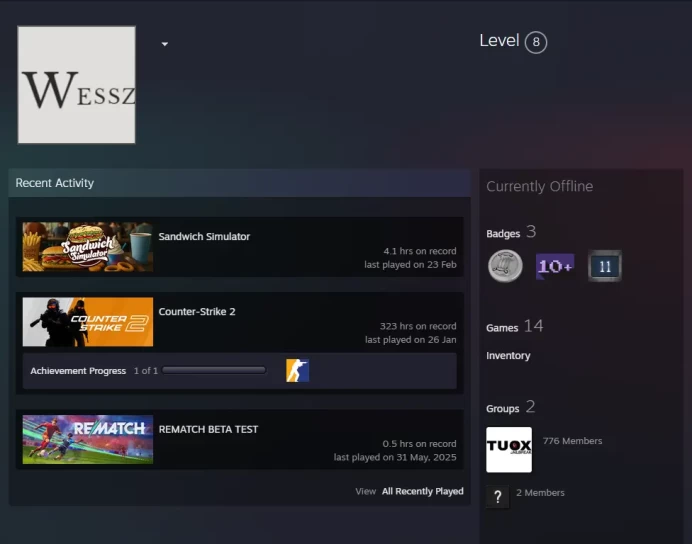
Task: Click the question mark group icon
Action: 497,497
